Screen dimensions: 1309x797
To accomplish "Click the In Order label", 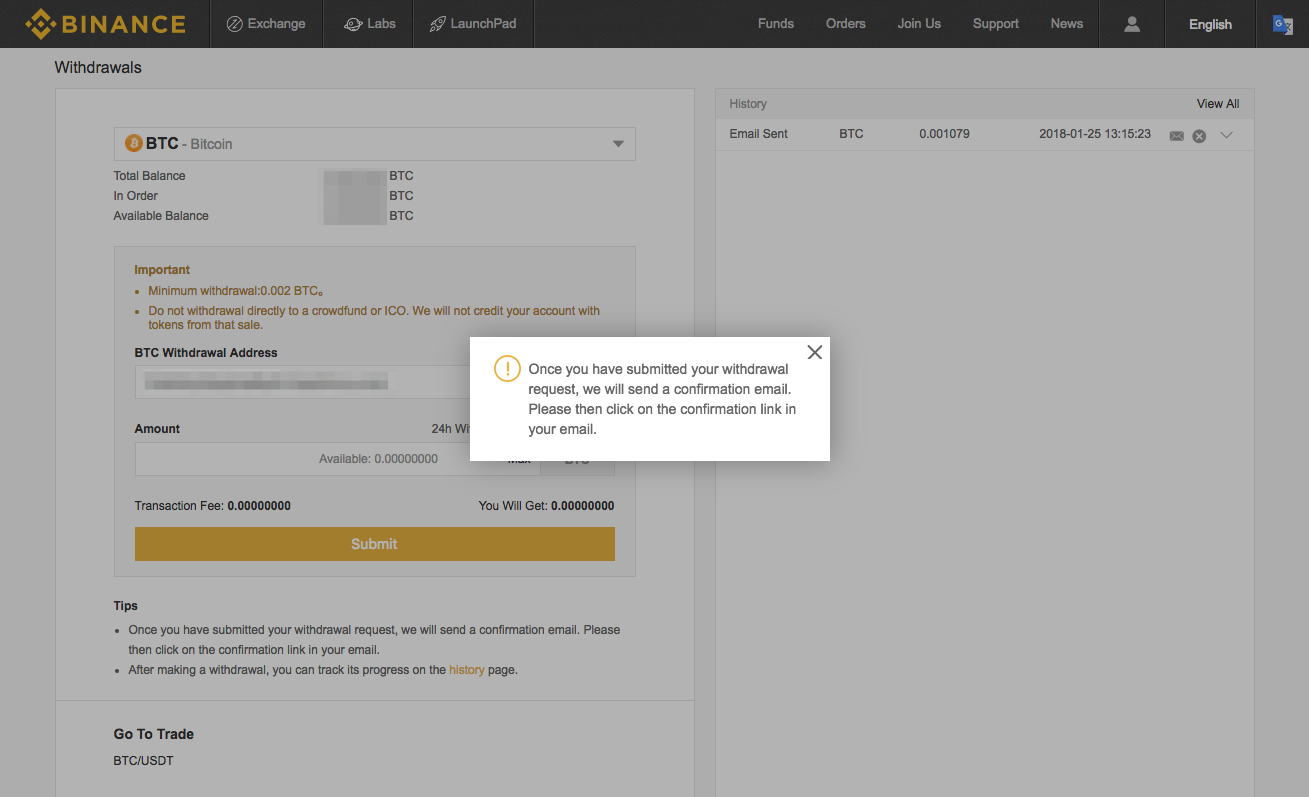I will (136, 196).
